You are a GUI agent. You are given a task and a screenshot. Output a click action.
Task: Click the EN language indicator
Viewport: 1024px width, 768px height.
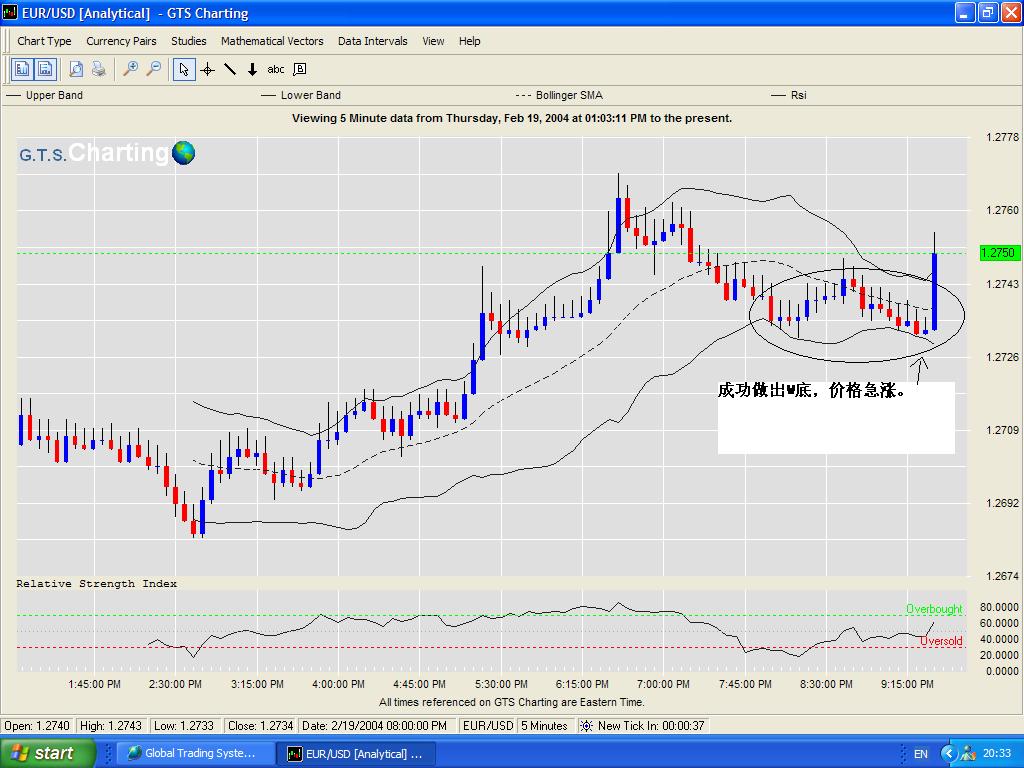[921, 754]
